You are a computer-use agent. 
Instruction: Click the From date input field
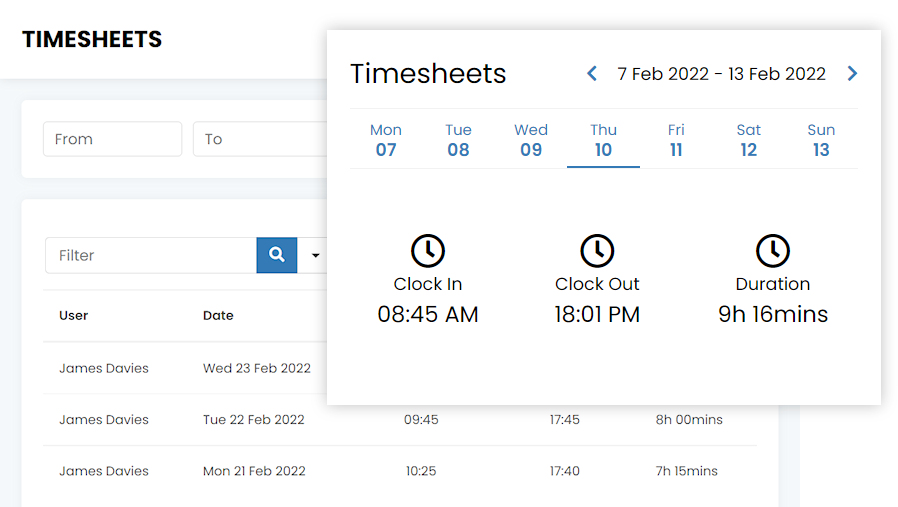coord(112,139)
